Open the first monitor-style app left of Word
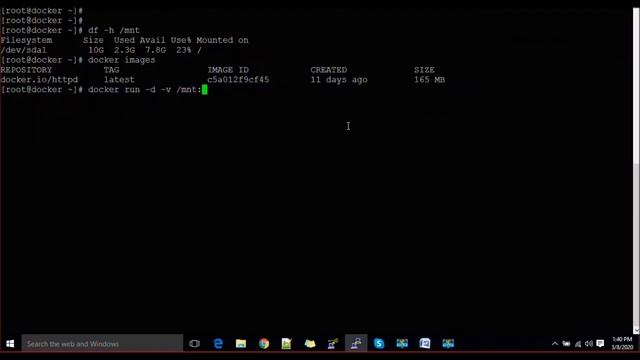Image resolution: width=640 pixels, height=360 pixels. [402, 344]
